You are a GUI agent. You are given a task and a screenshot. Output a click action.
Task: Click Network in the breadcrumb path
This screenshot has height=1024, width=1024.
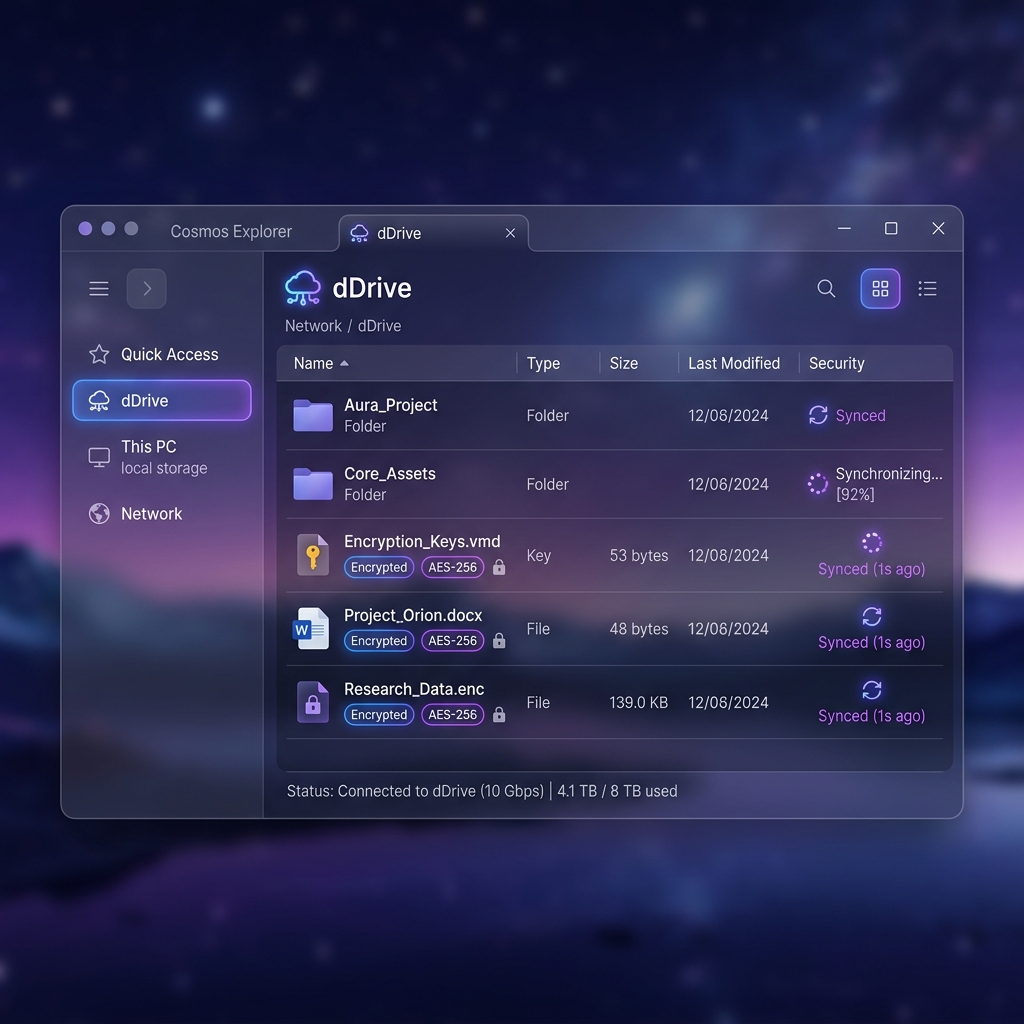313,326
